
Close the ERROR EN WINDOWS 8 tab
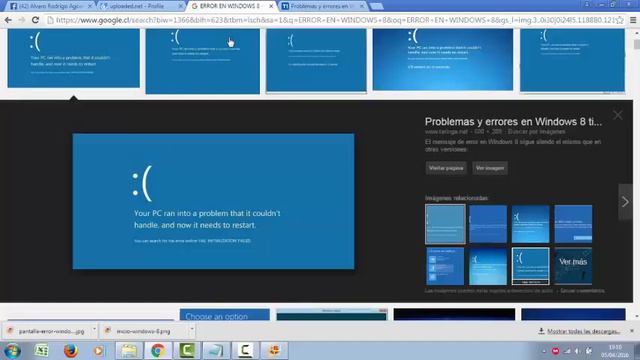[271, 6]
